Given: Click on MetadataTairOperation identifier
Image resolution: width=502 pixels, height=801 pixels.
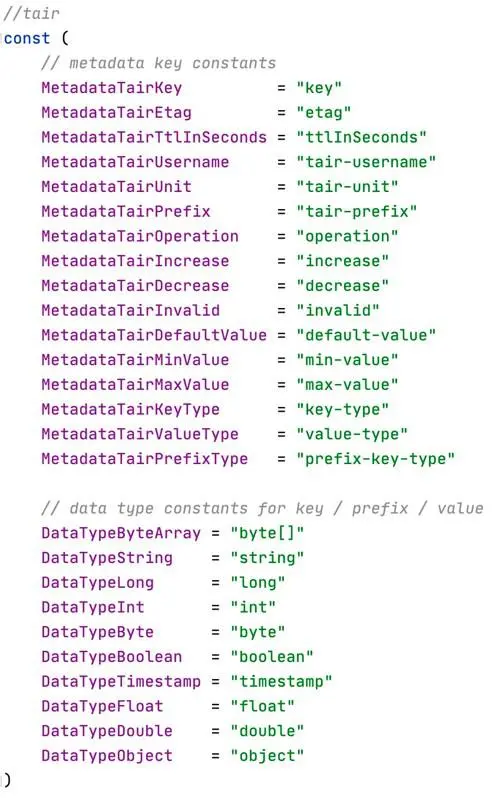Looking at the screenshot, I should pos(140,236).
